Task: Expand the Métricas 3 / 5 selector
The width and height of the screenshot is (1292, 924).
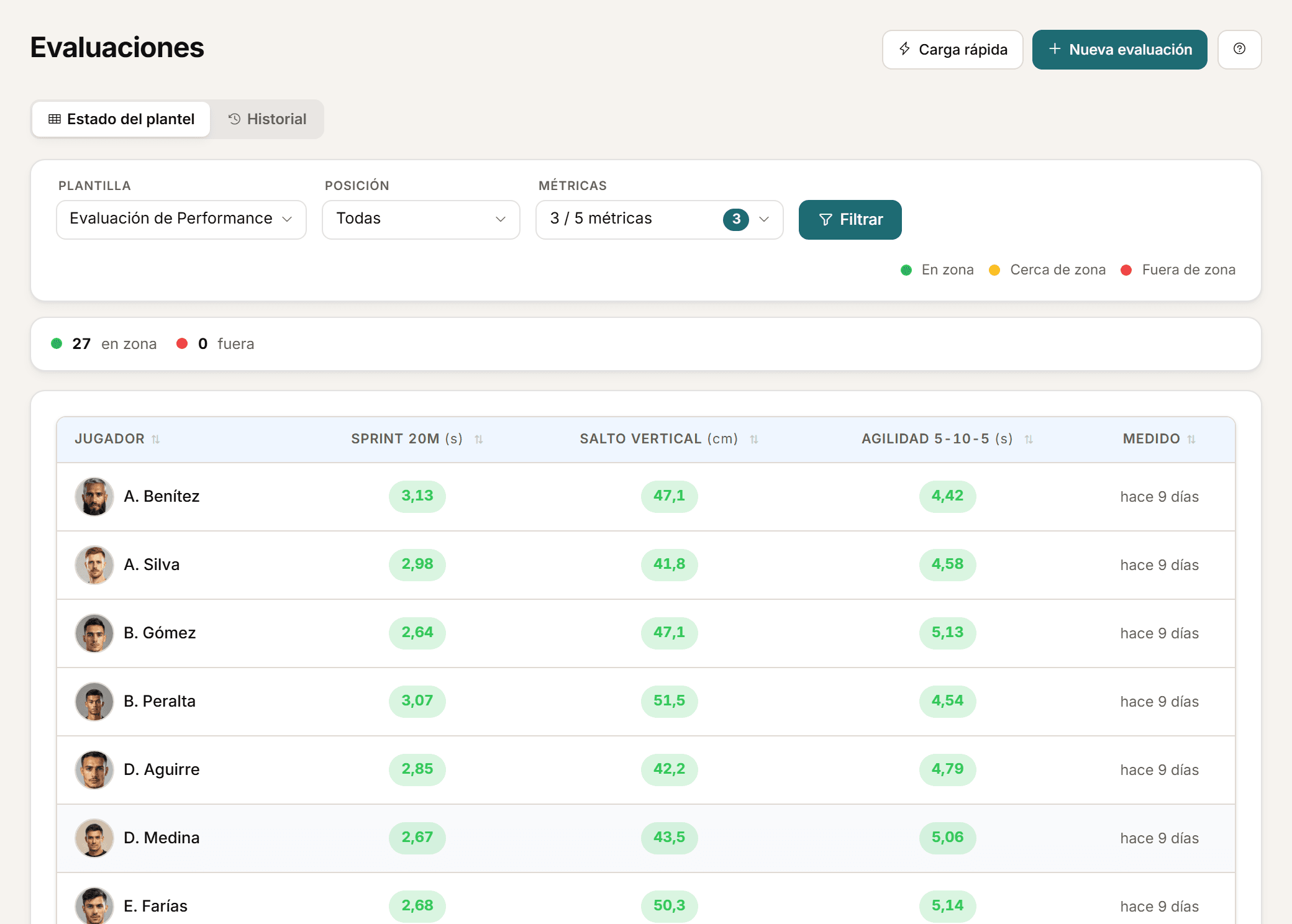Action: point(660,219)
